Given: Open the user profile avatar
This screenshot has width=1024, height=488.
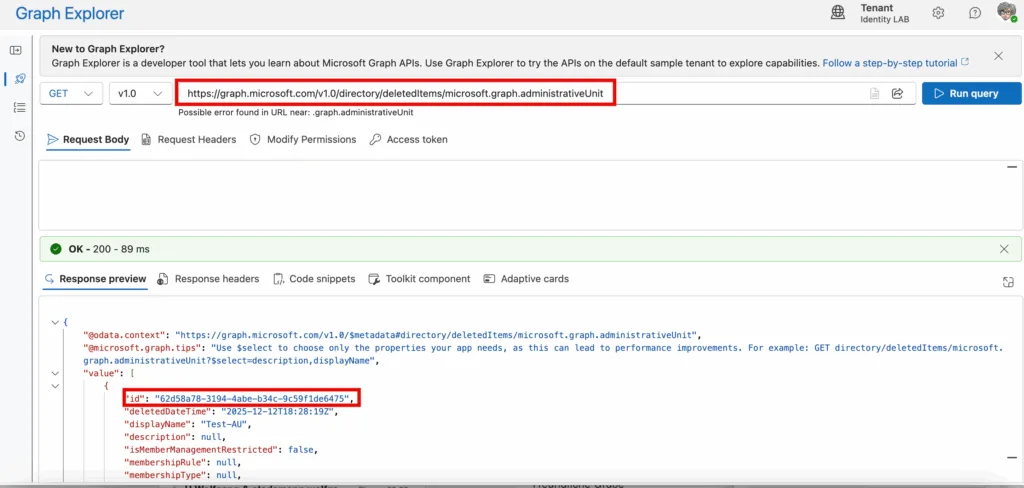Looking at the screenshot, I should click(1006, 13).
